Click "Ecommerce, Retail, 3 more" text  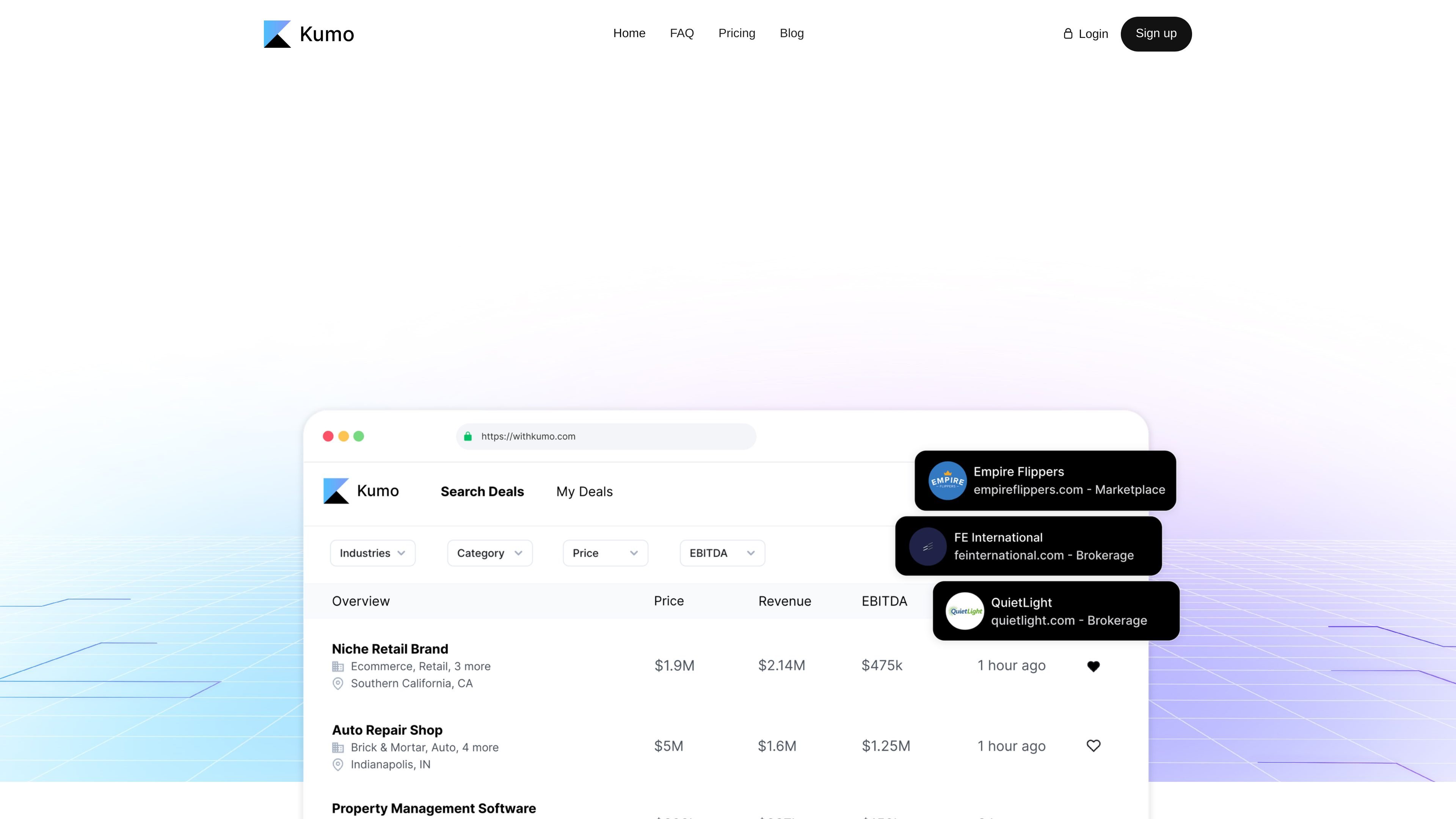pos(420,667)
